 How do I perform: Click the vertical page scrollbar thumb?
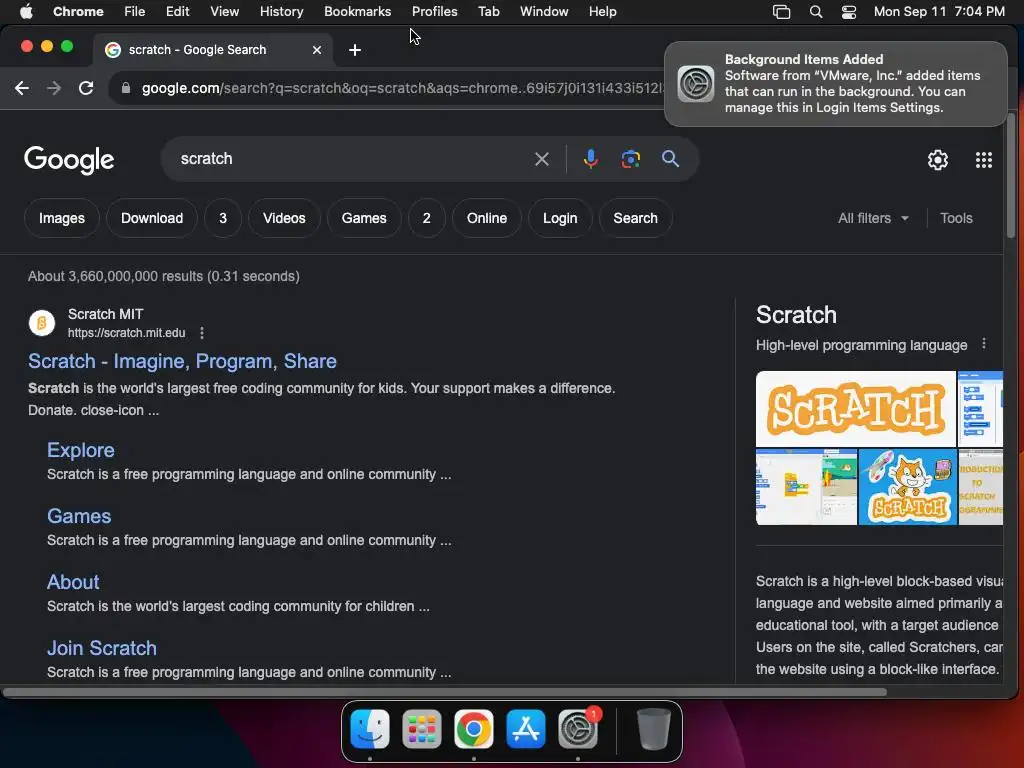1011,176
